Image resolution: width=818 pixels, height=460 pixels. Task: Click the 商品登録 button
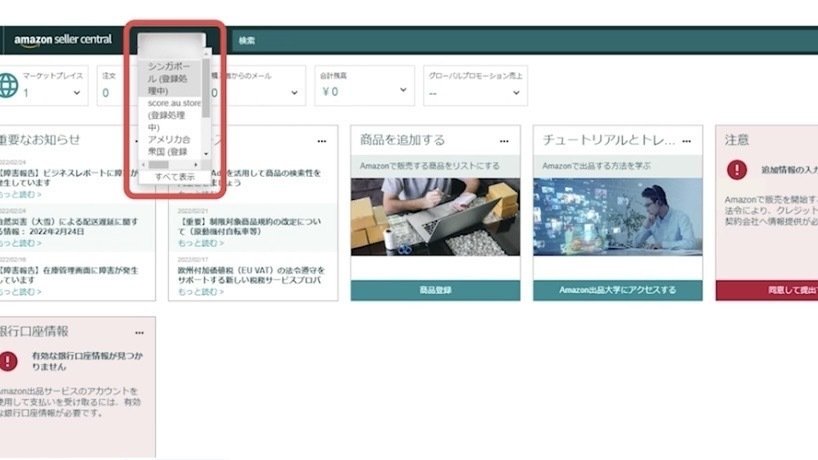tap(435, 290)
